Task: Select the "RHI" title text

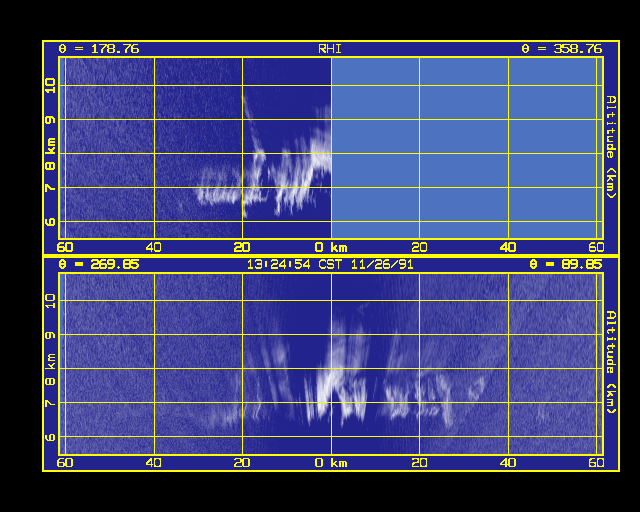Action: click(x=330, y=49)
